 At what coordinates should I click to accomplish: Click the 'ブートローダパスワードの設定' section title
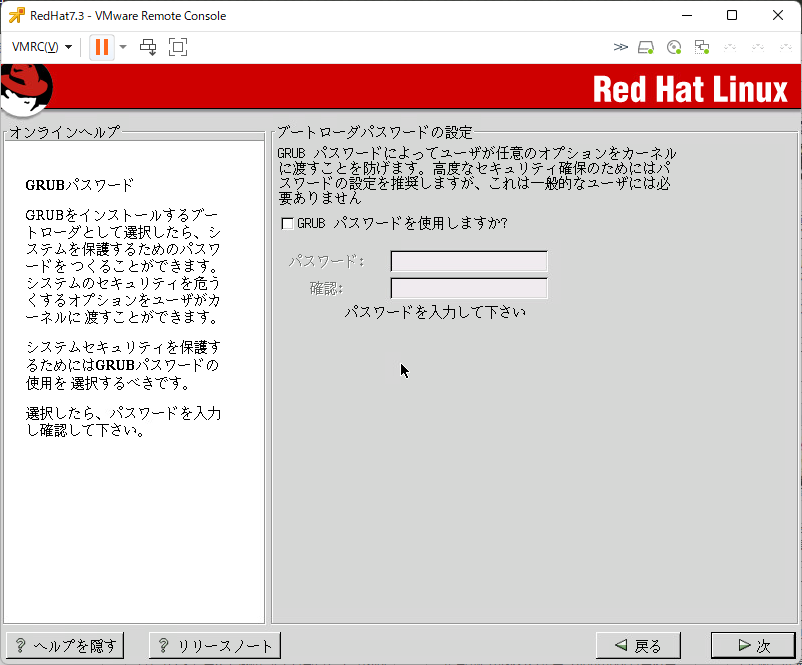374,132
